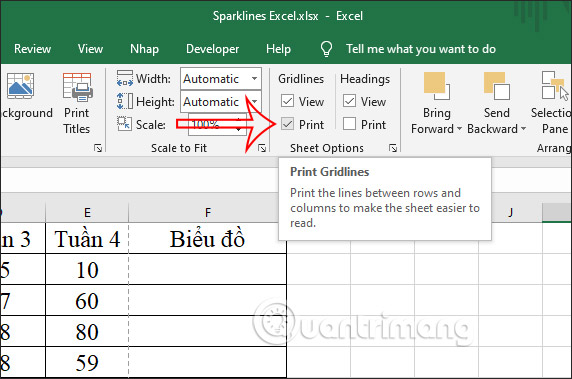
Task: Click the Bring Forward icon
Action: pos(437,86)
